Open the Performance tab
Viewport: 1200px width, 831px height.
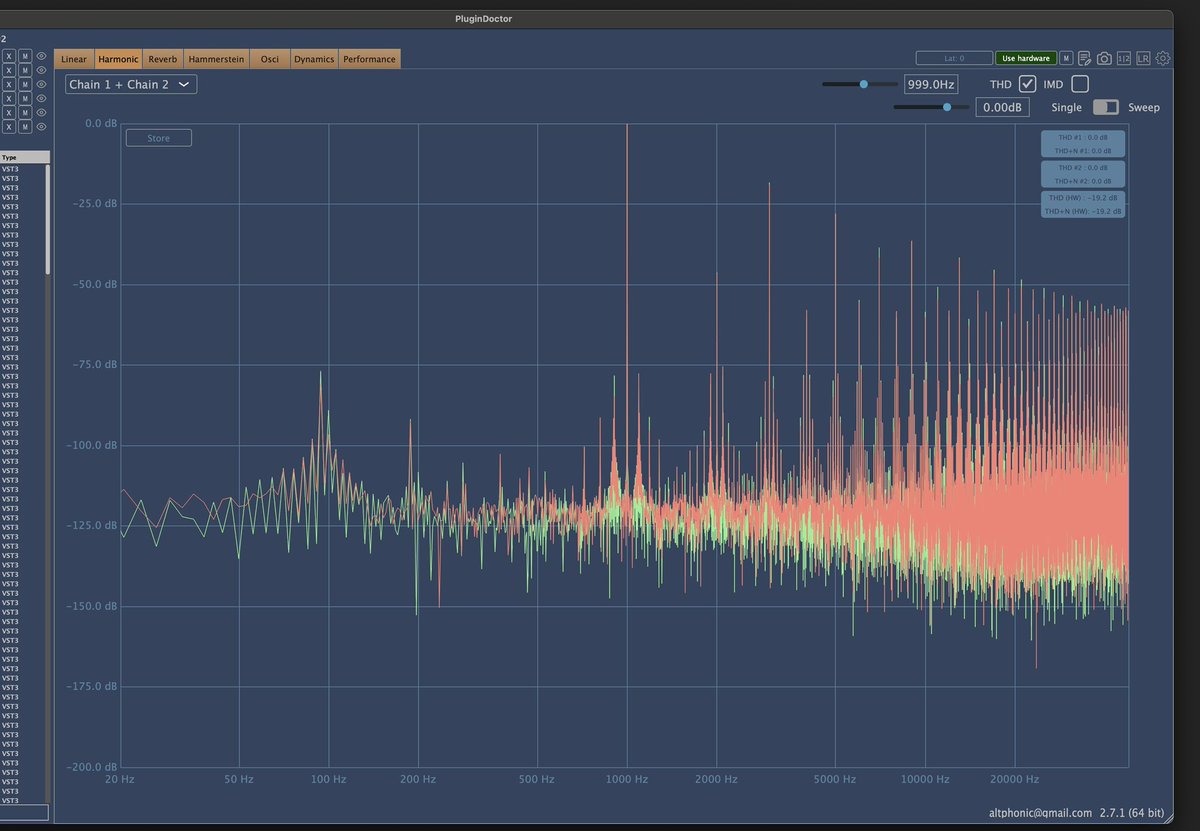point(369,59)
